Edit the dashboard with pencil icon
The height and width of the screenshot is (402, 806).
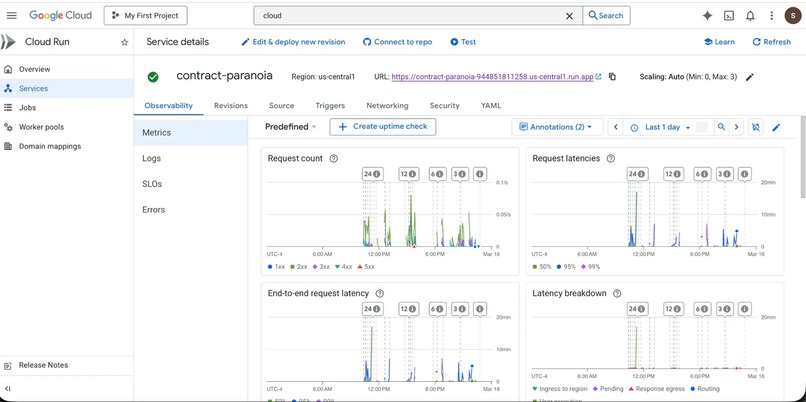(776, 127)
